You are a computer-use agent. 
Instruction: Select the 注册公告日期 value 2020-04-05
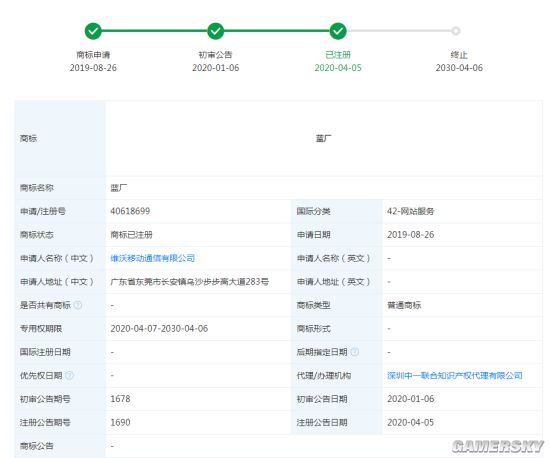pos(411,422)
